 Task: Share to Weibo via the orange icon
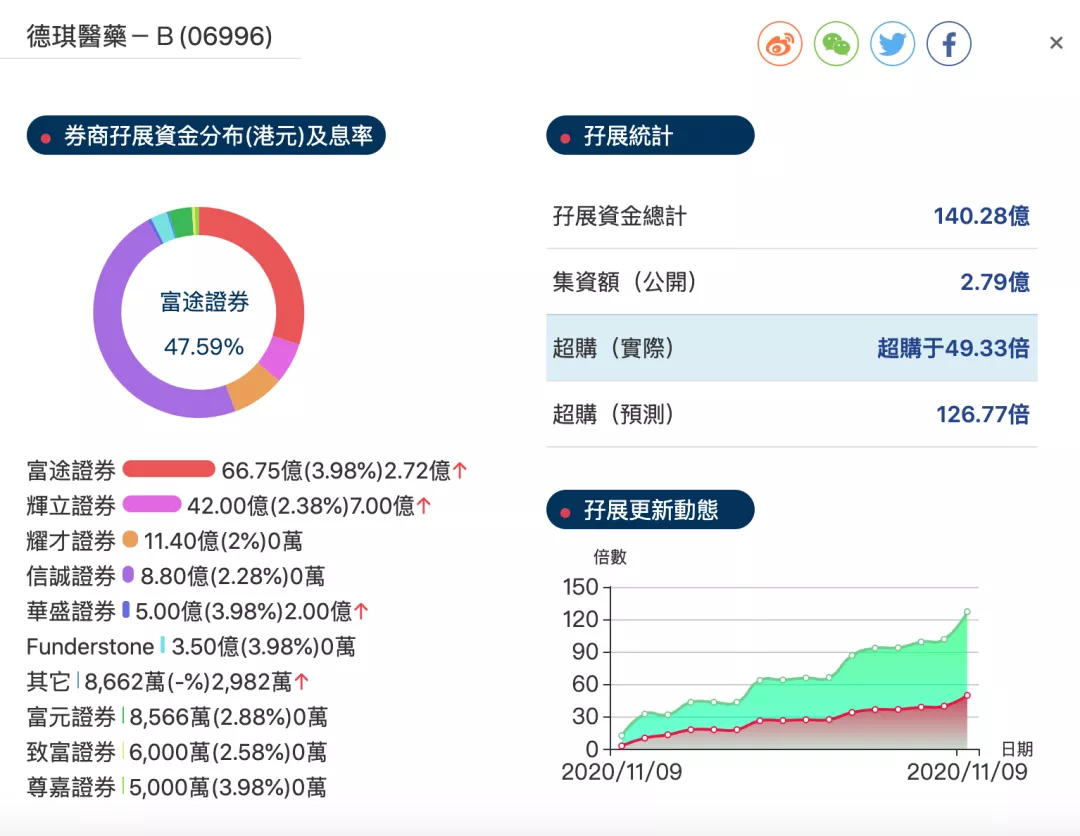780,44
